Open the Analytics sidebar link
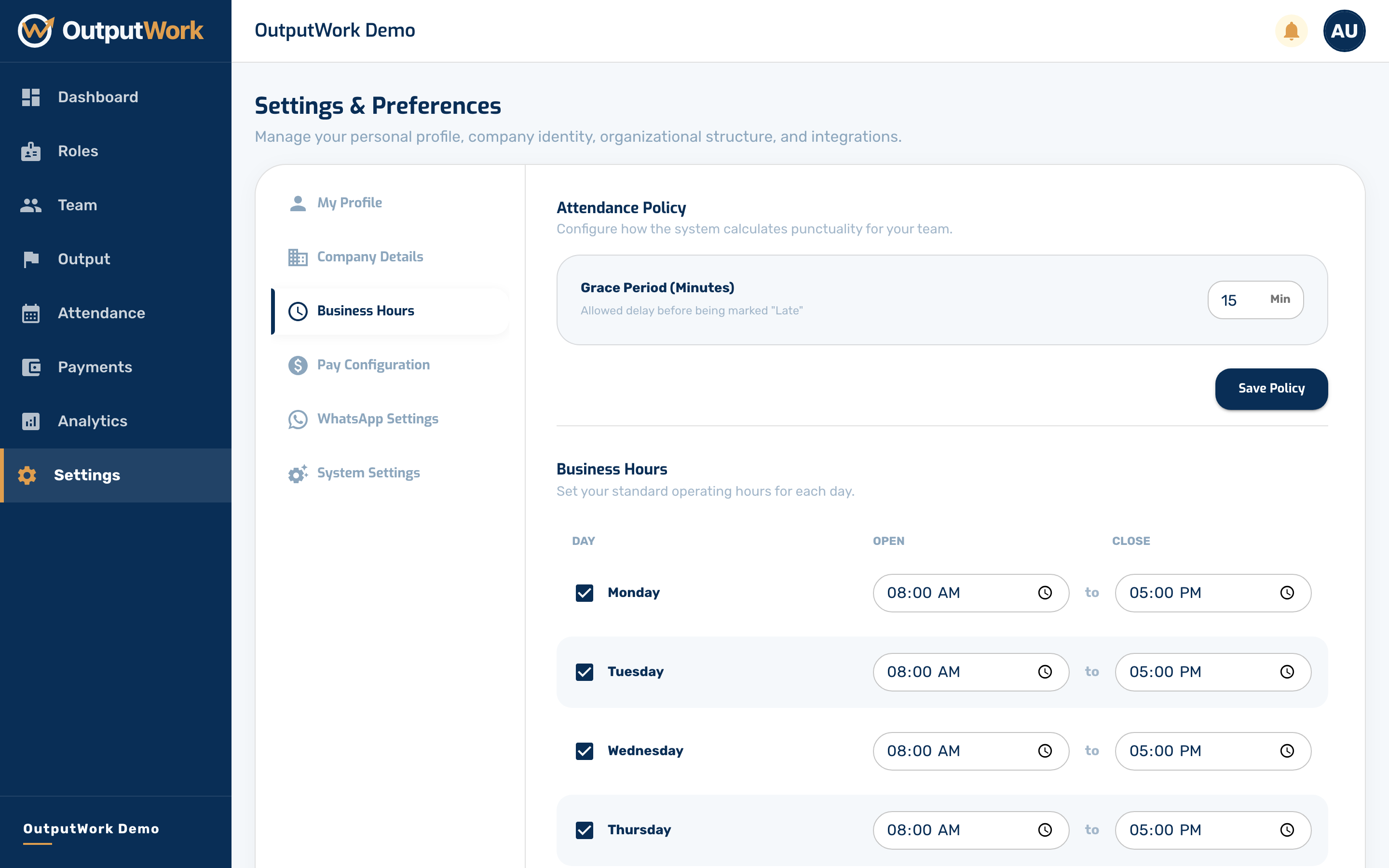Viewport: 1389px width, 868px height. point(116,421)
